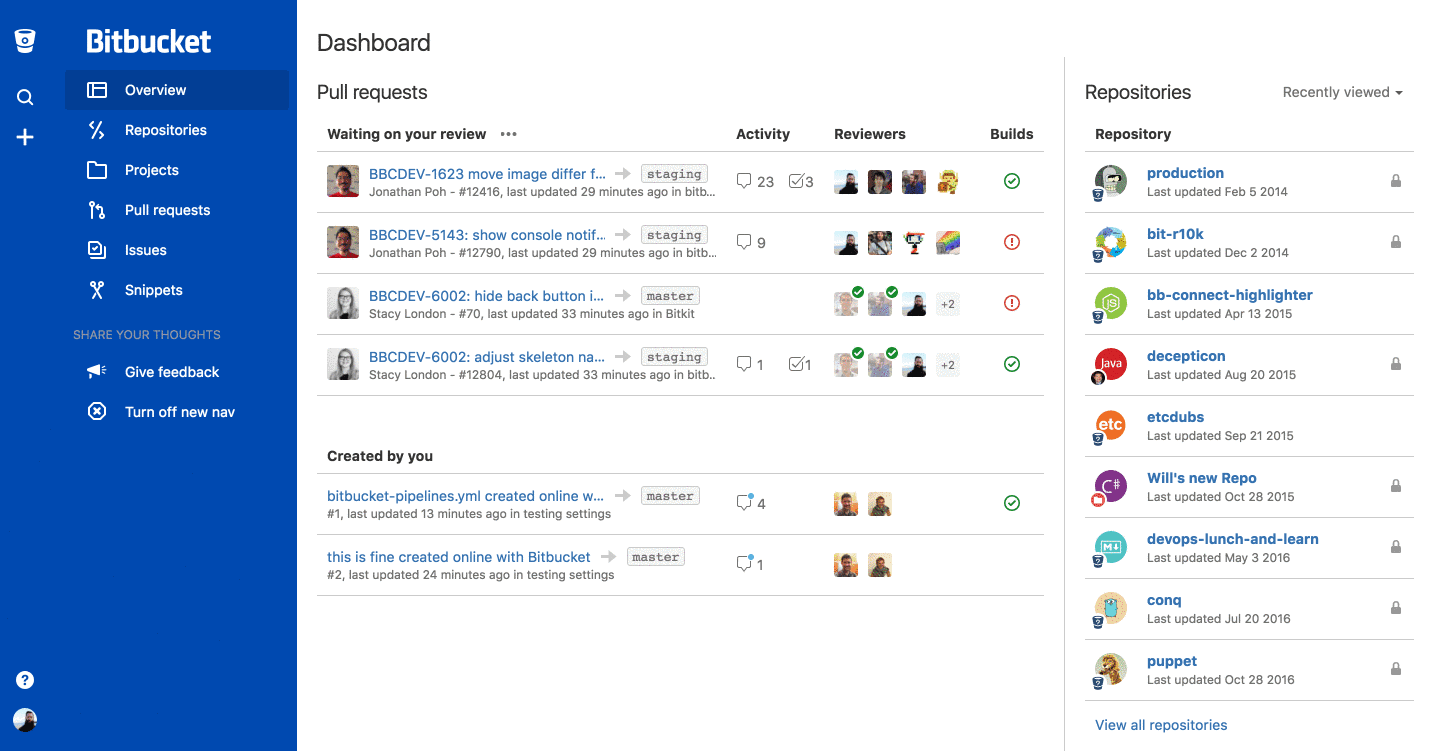Viewport: 1431px width, 751px height.
Task: Click the failed build indicator on BBCDEV-5143
Action: click(x=1011, y=242)
